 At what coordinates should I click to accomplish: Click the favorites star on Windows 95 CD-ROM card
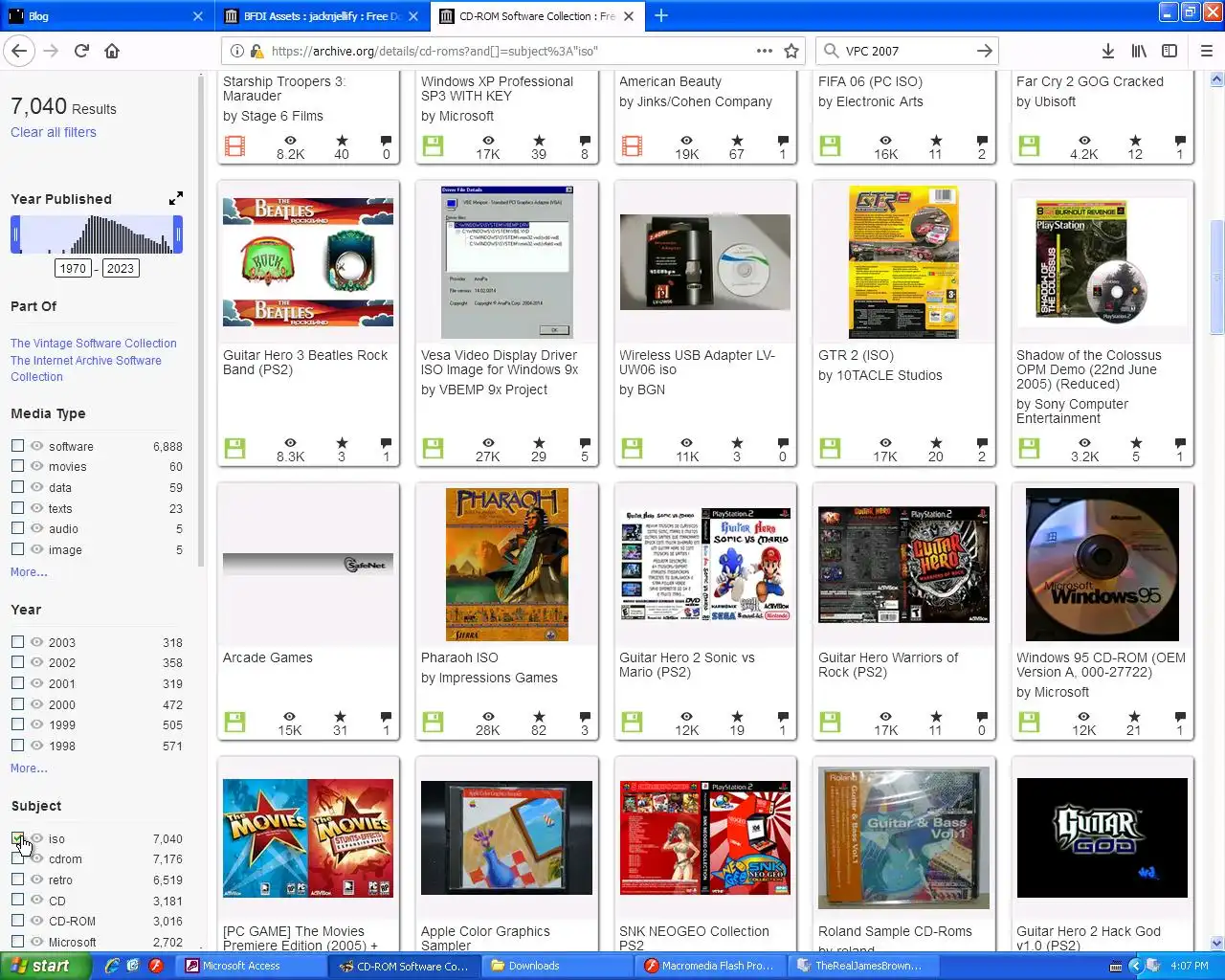click(1134, 717)
